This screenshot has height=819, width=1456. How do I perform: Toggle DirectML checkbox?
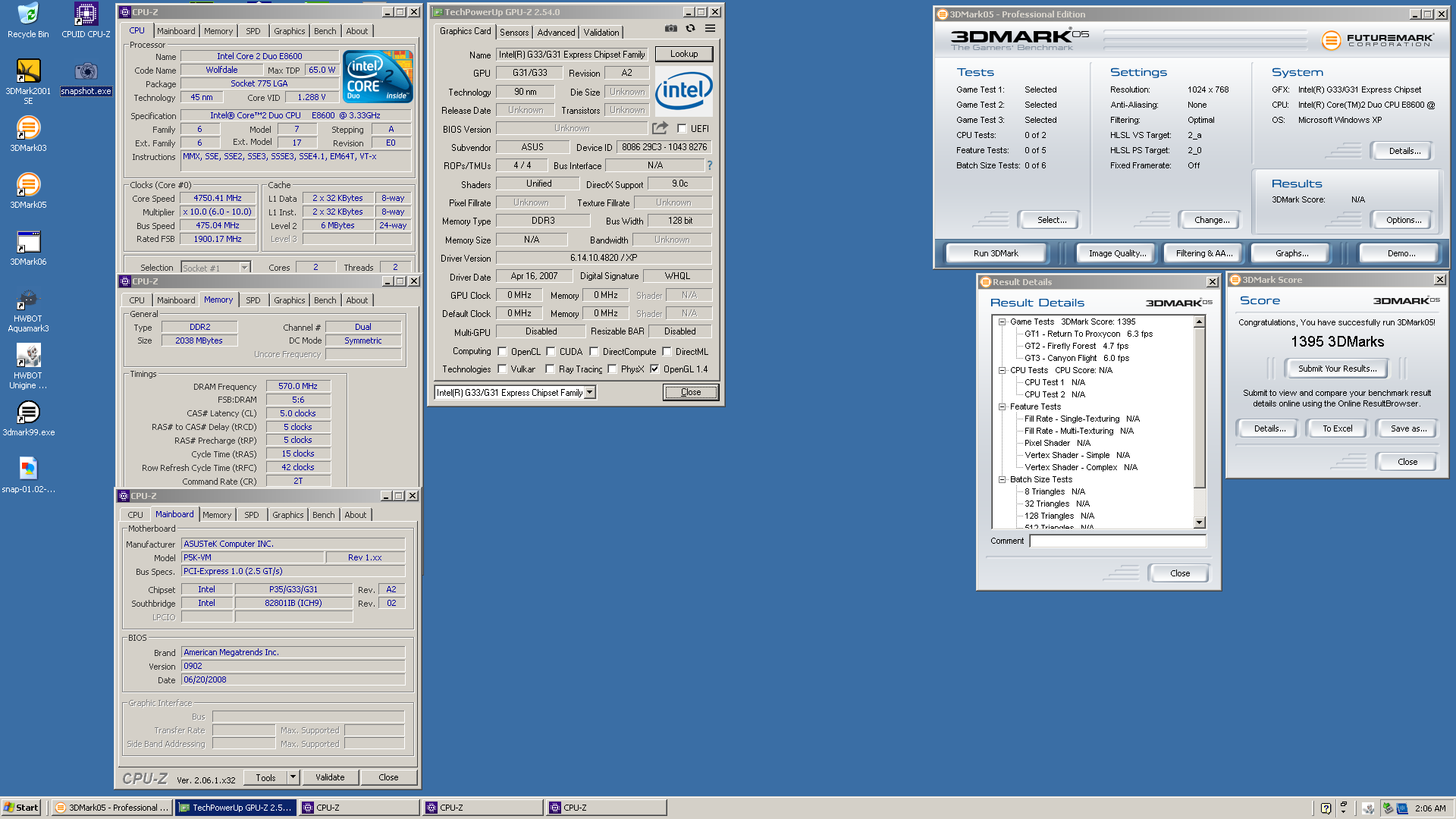click(667, 352)
